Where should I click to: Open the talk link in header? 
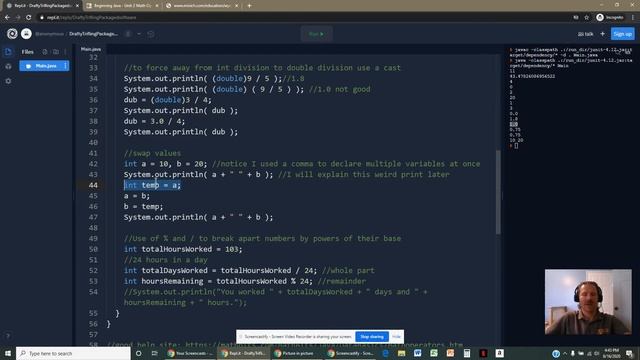tap(586, 34)
